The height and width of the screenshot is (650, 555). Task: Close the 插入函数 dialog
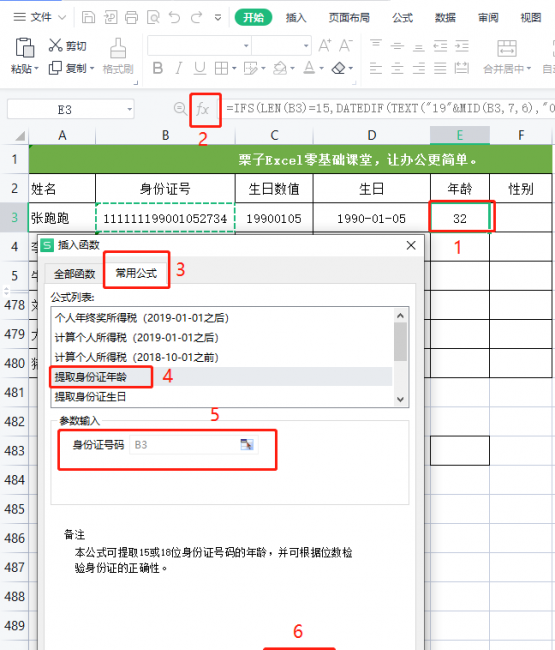(411, 245)
